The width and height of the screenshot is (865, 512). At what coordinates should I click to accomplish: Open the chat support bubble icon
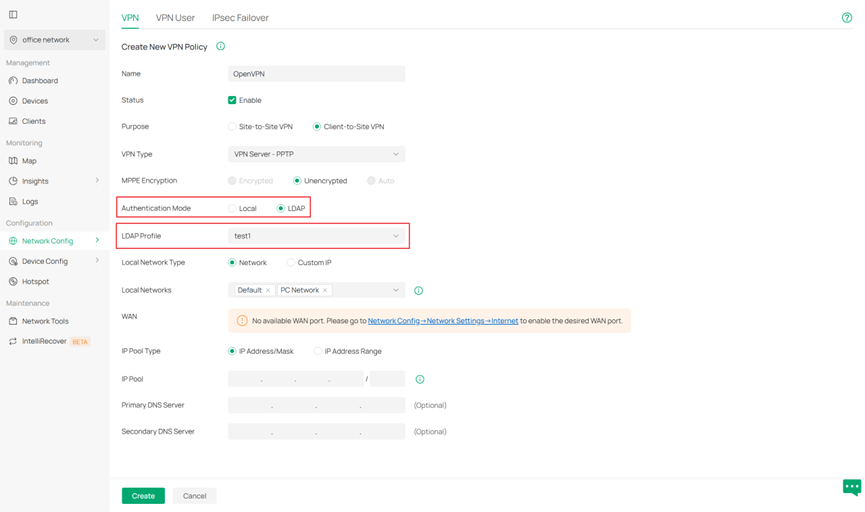[x=852, y=487]
